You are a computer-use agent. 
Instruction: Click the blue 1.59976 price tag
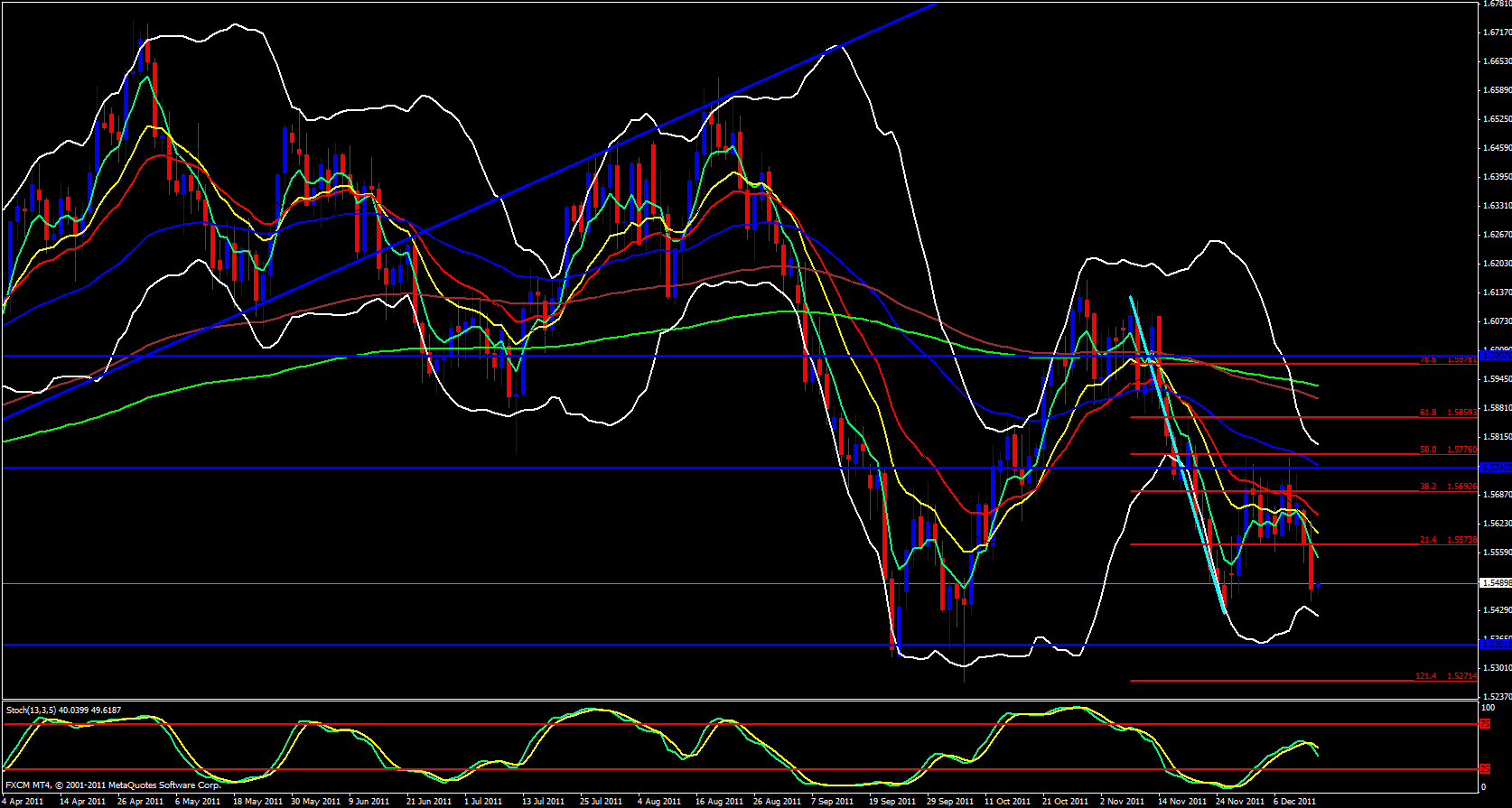pos(1496,356)
